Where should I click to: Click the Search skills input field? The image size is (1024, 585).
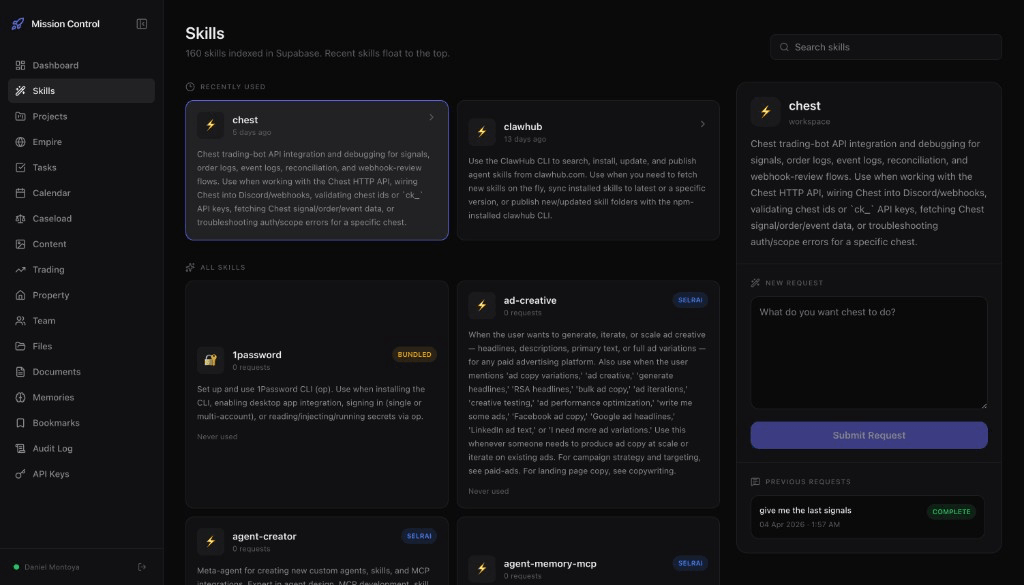tap(884, 47)
